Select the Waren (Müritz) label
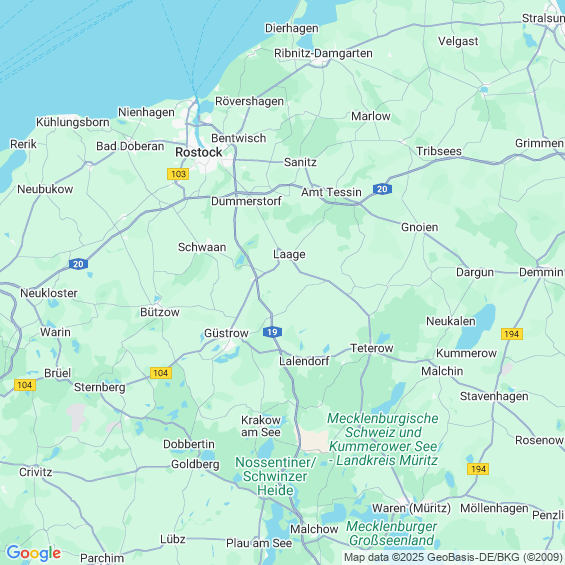 pos(411,508)
